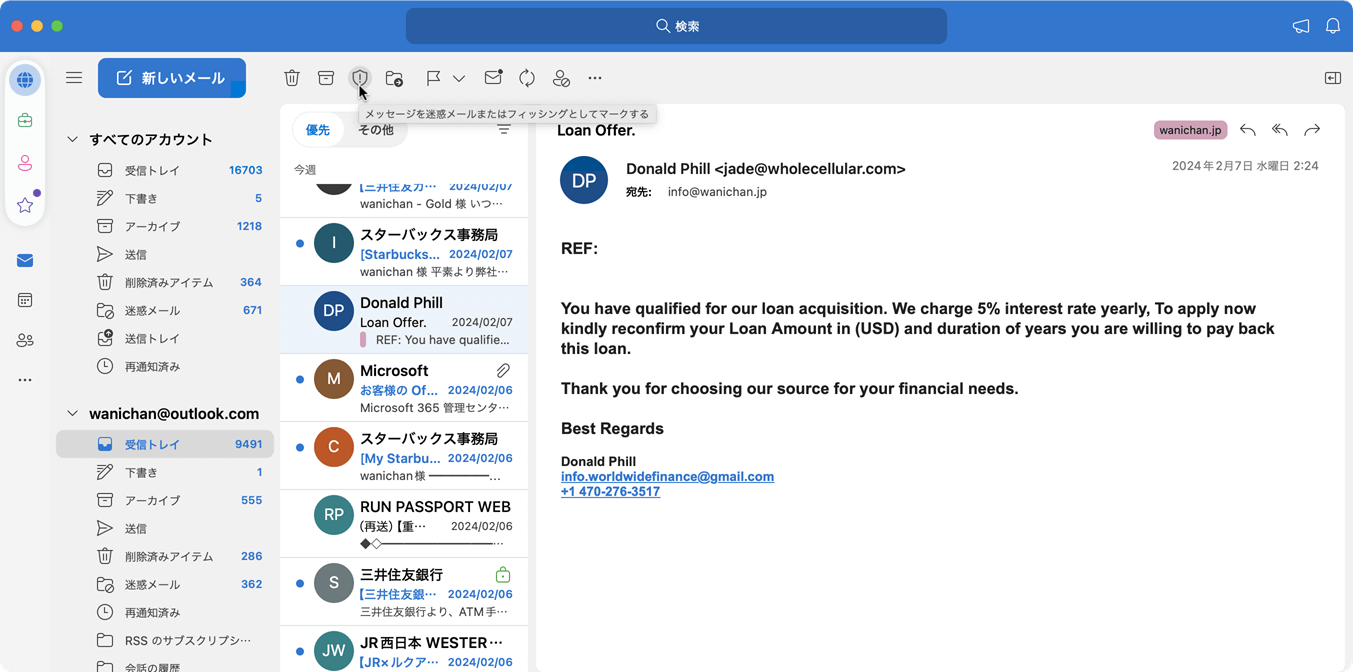Open 三井住友銀行 message dated 2024/02/06
Viewport: 1353px width, 672px height.
point(404,592)
